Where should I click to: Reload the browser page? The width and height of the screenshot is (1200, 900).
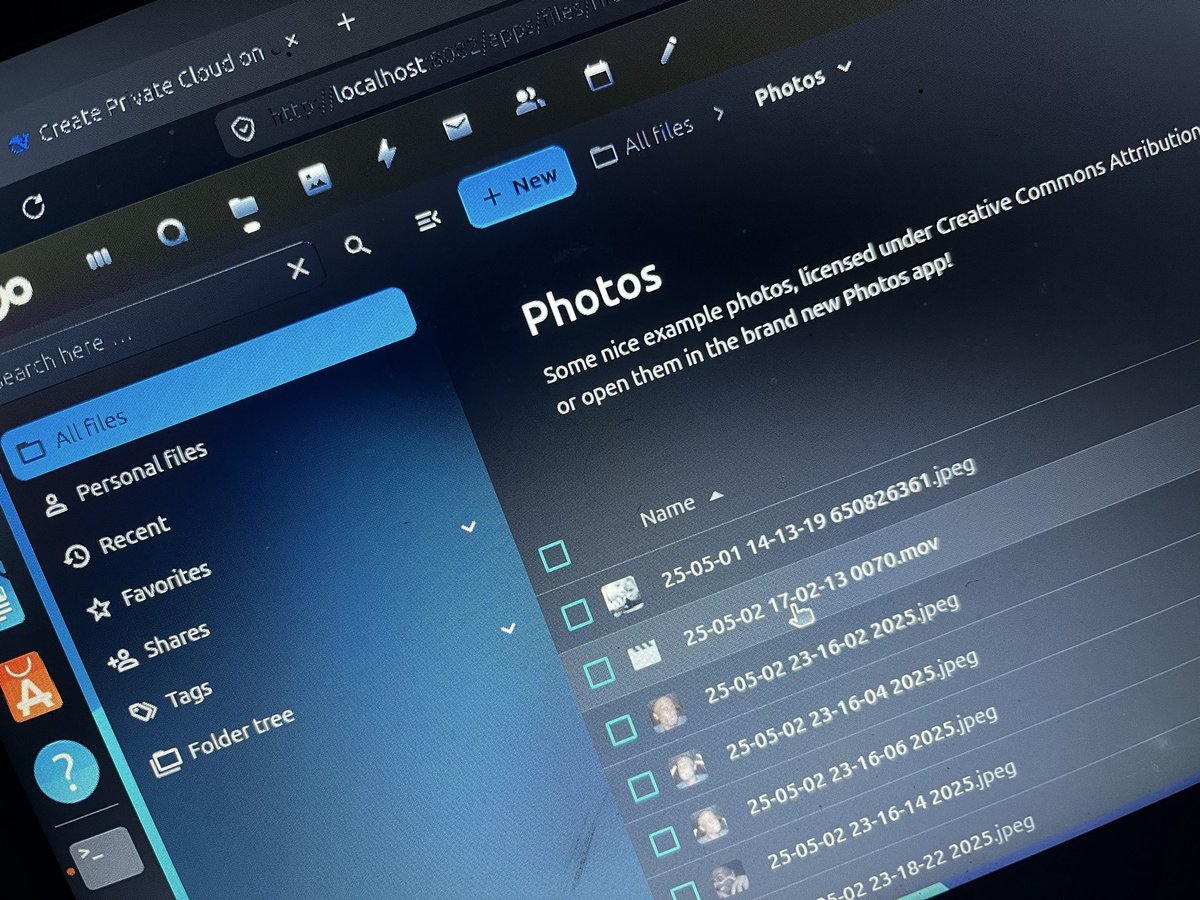tap(34, 207)
